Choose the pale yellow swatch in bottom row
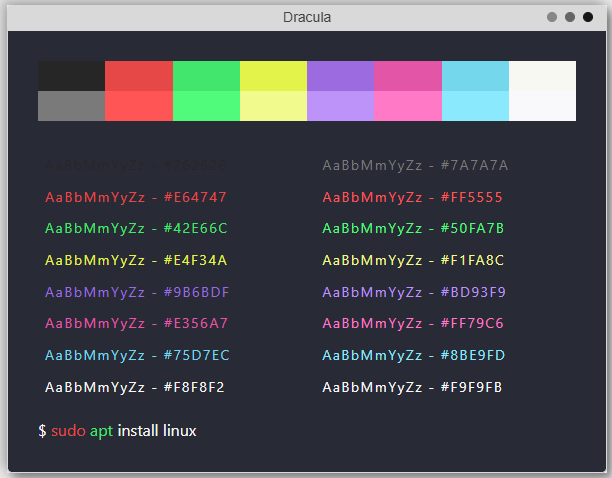Viewport: 612px width, 478px height. [274, 106]
